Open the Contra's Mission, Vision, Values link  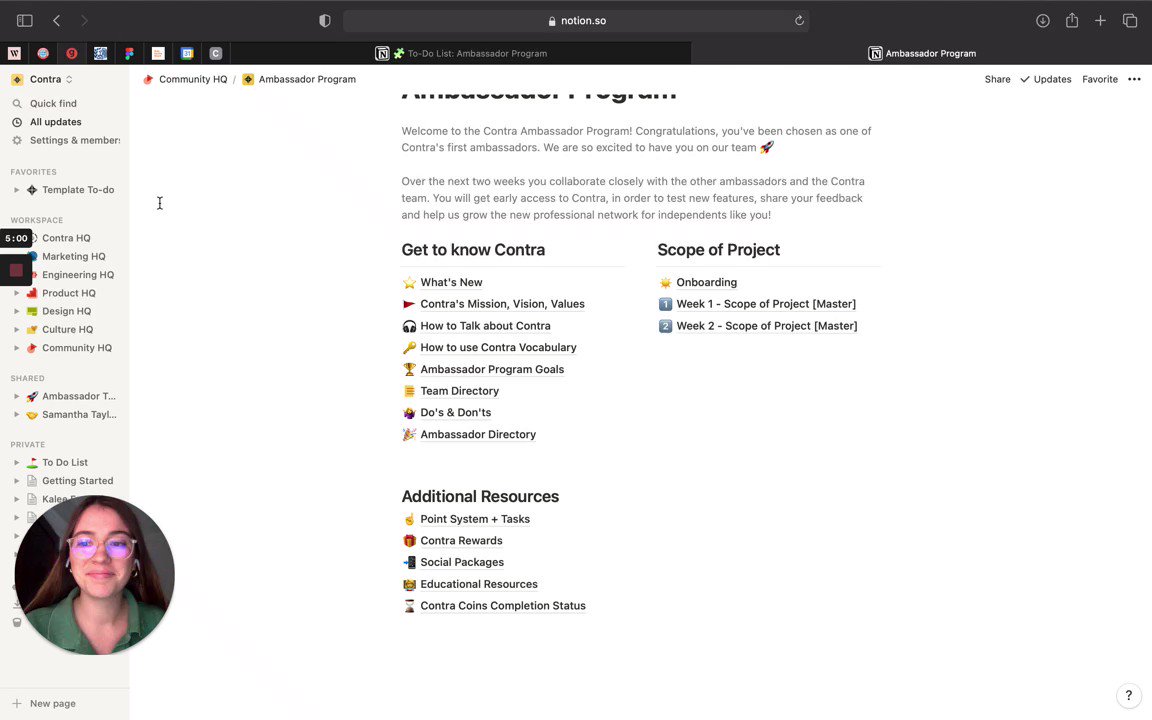(503, 304)
